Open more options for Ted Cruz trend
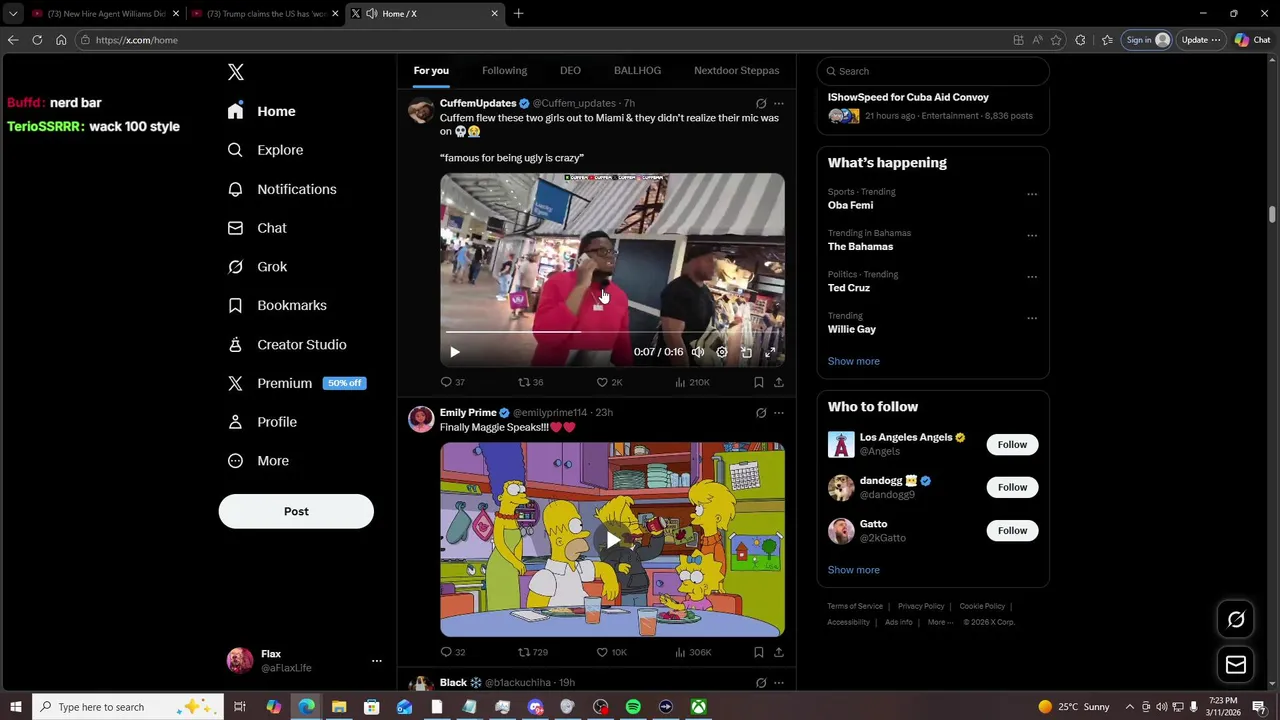The height and width of the screenshot is (720, 1280). pos(1032,277)
